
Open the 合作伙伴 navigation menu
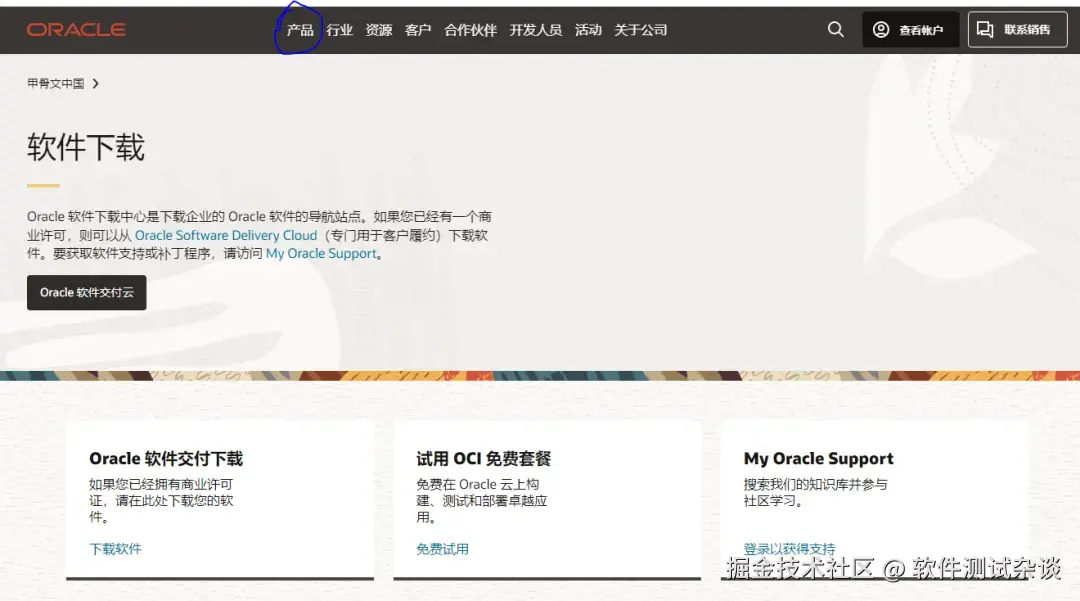point(469,30)
